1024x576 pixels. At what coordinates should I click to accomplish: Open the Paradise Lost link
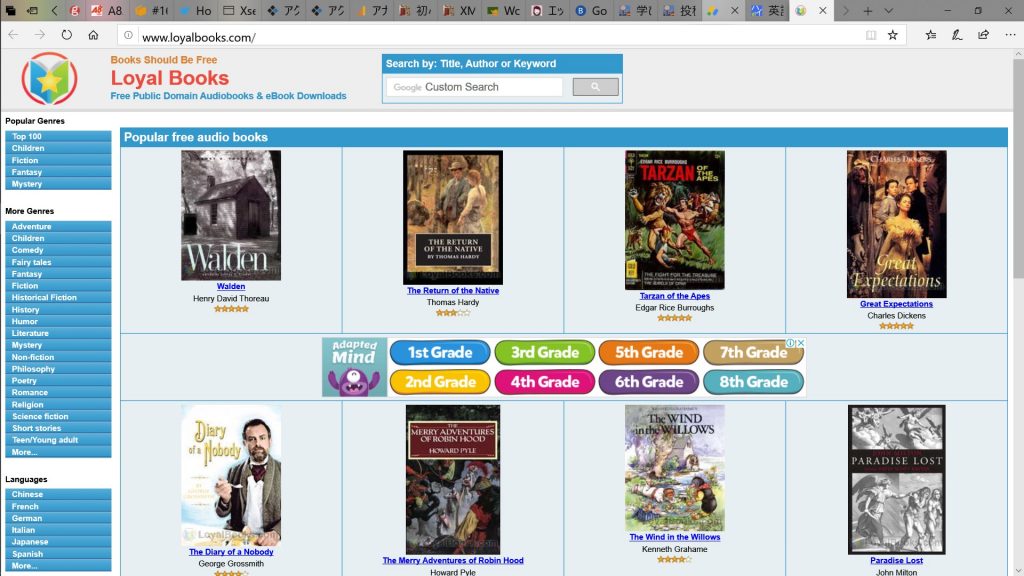896,560
